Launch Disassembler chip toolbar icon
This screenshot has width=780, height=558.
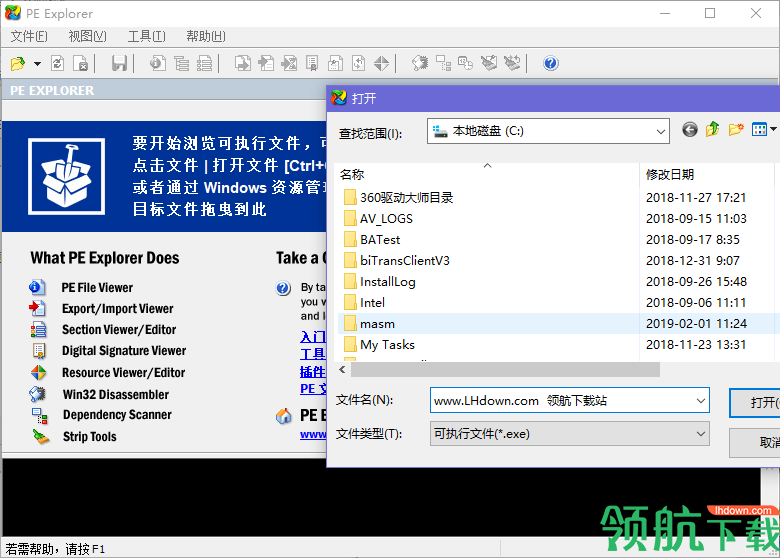(420, 63)
